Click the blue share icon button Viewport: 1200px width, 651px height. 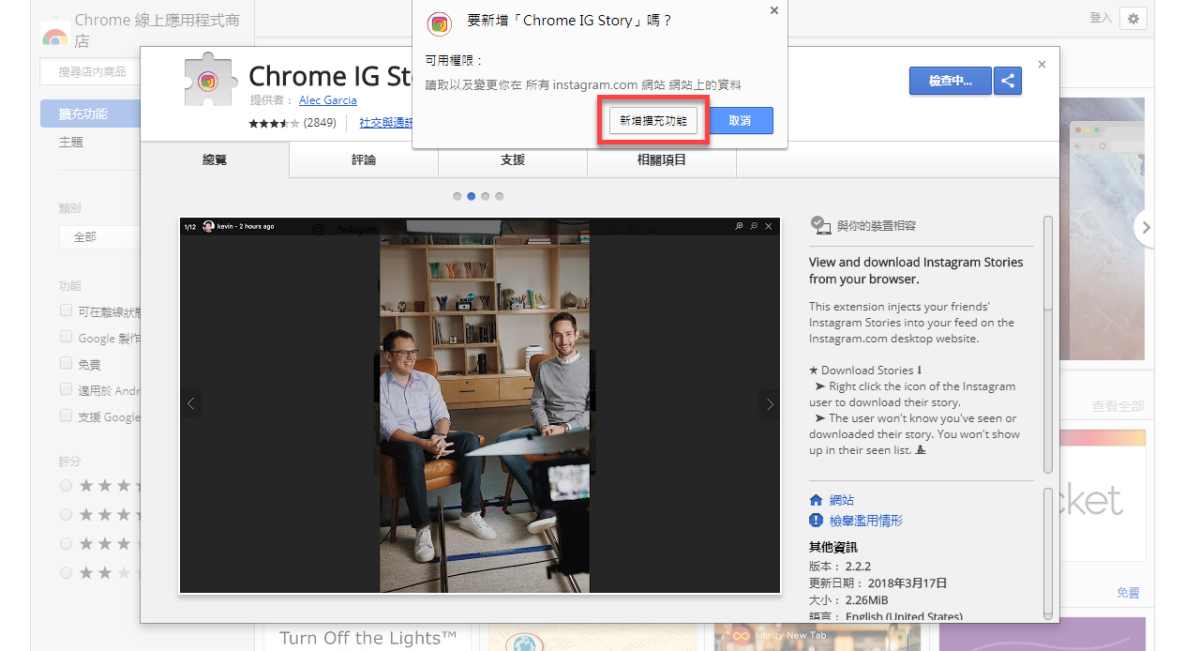tap(1007, 81)
